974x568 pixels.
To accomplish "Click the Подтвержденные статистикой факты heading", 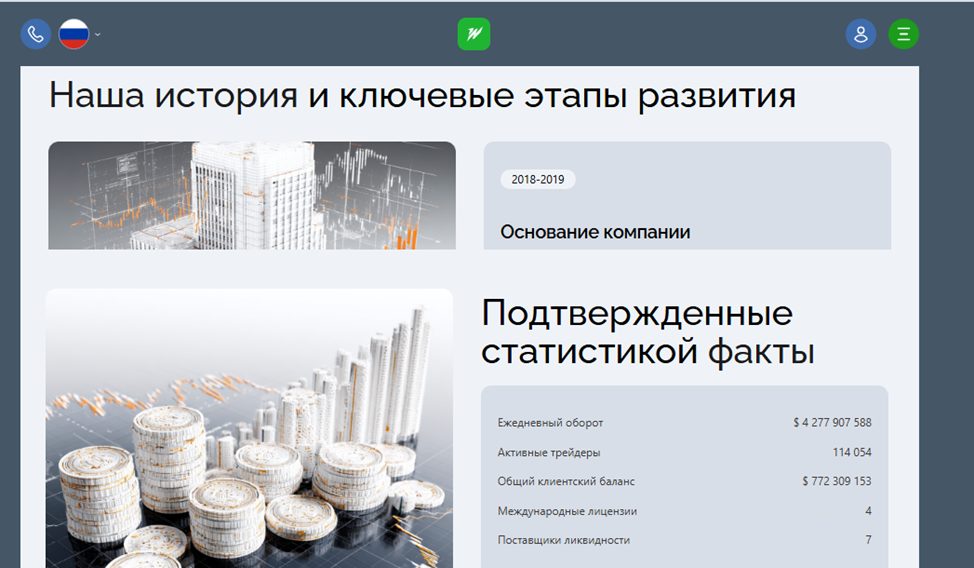I will (x=648, y=332).
